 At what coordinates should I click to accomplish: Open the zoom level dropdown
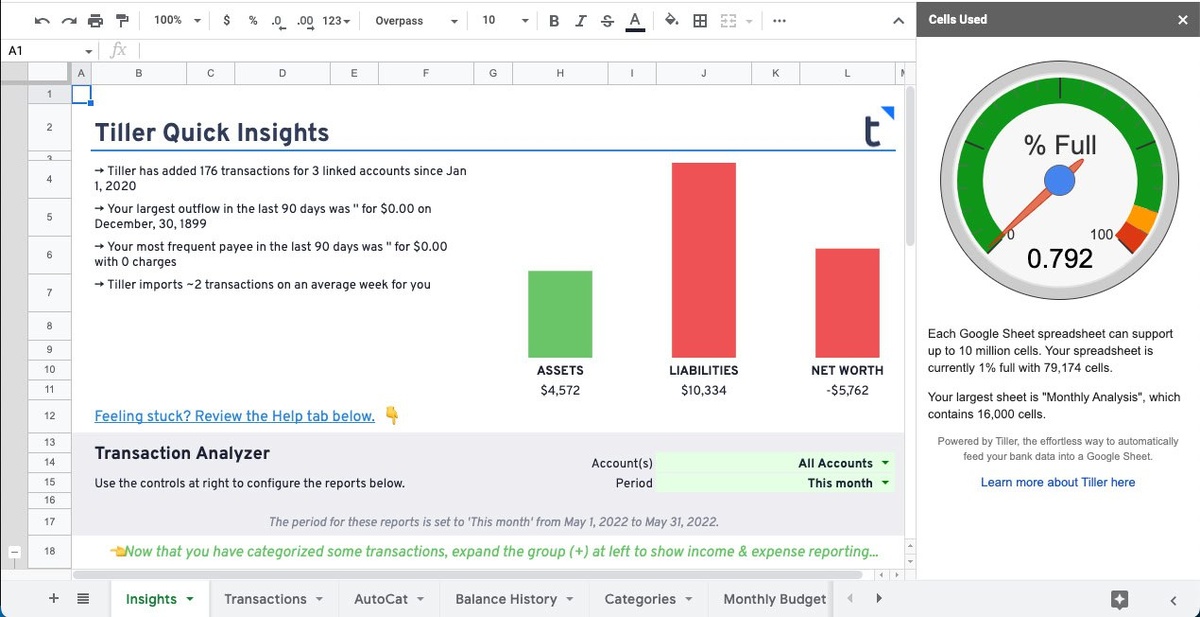tap(177, 20)
